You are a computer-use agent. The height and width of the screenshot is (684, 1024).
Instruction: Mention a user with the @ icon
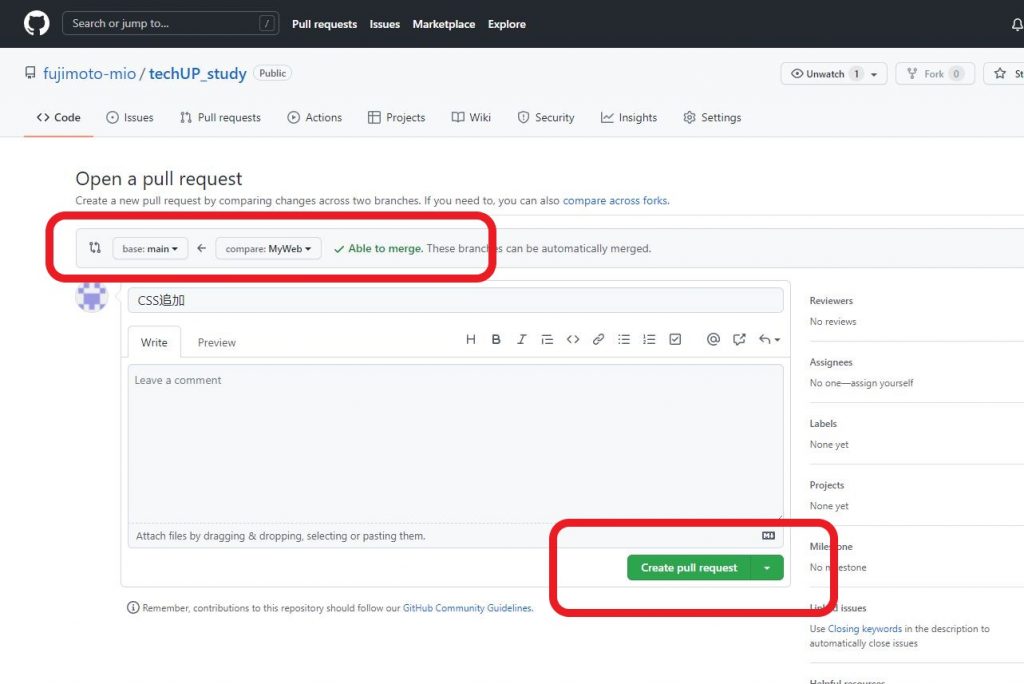pyautogui.click(x=713, y=340)
